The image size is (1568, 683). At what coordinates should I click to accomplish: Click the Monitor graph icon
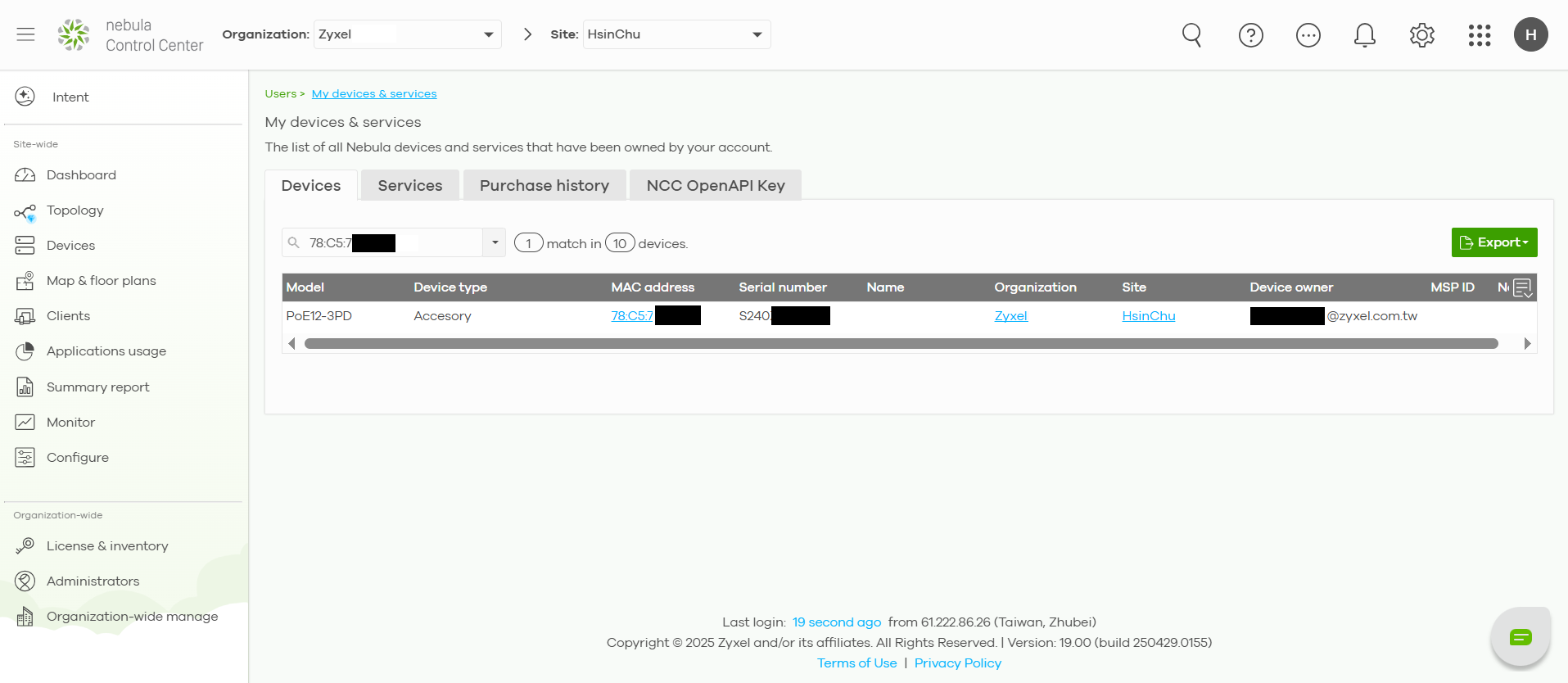click(x=25, y=422)
